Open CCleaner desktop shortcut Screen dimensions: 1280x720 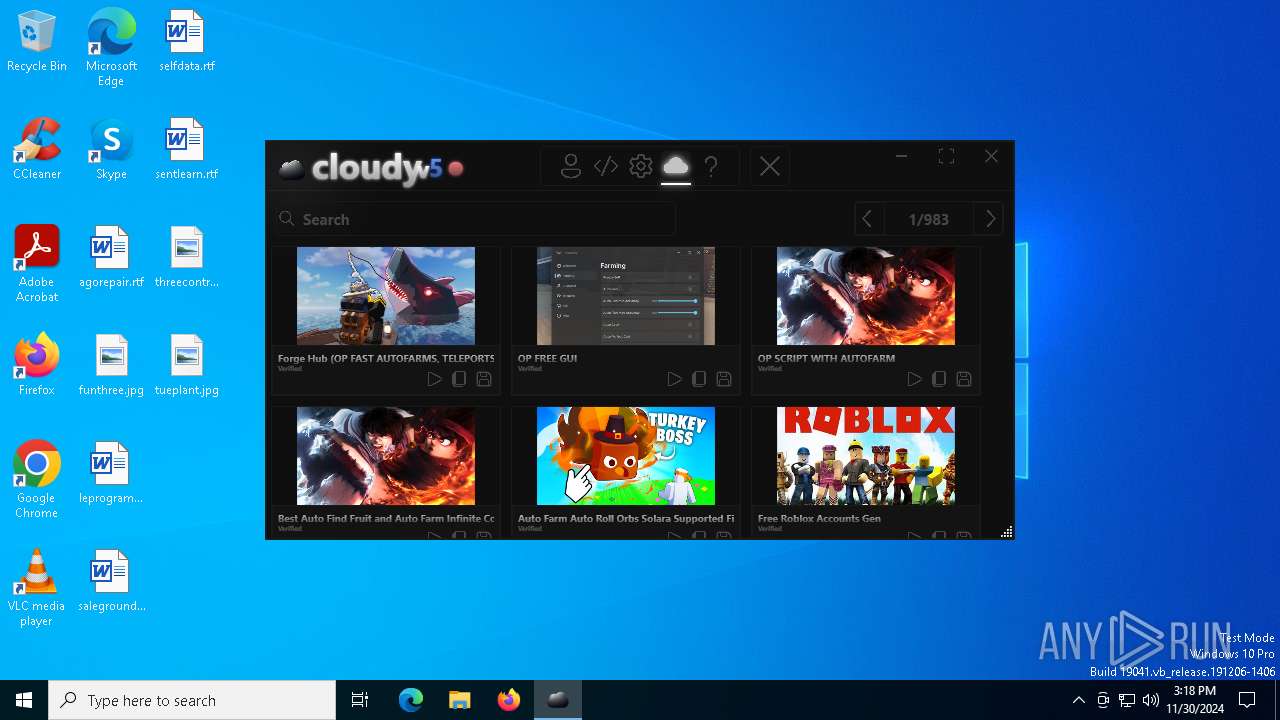point(37,150)
